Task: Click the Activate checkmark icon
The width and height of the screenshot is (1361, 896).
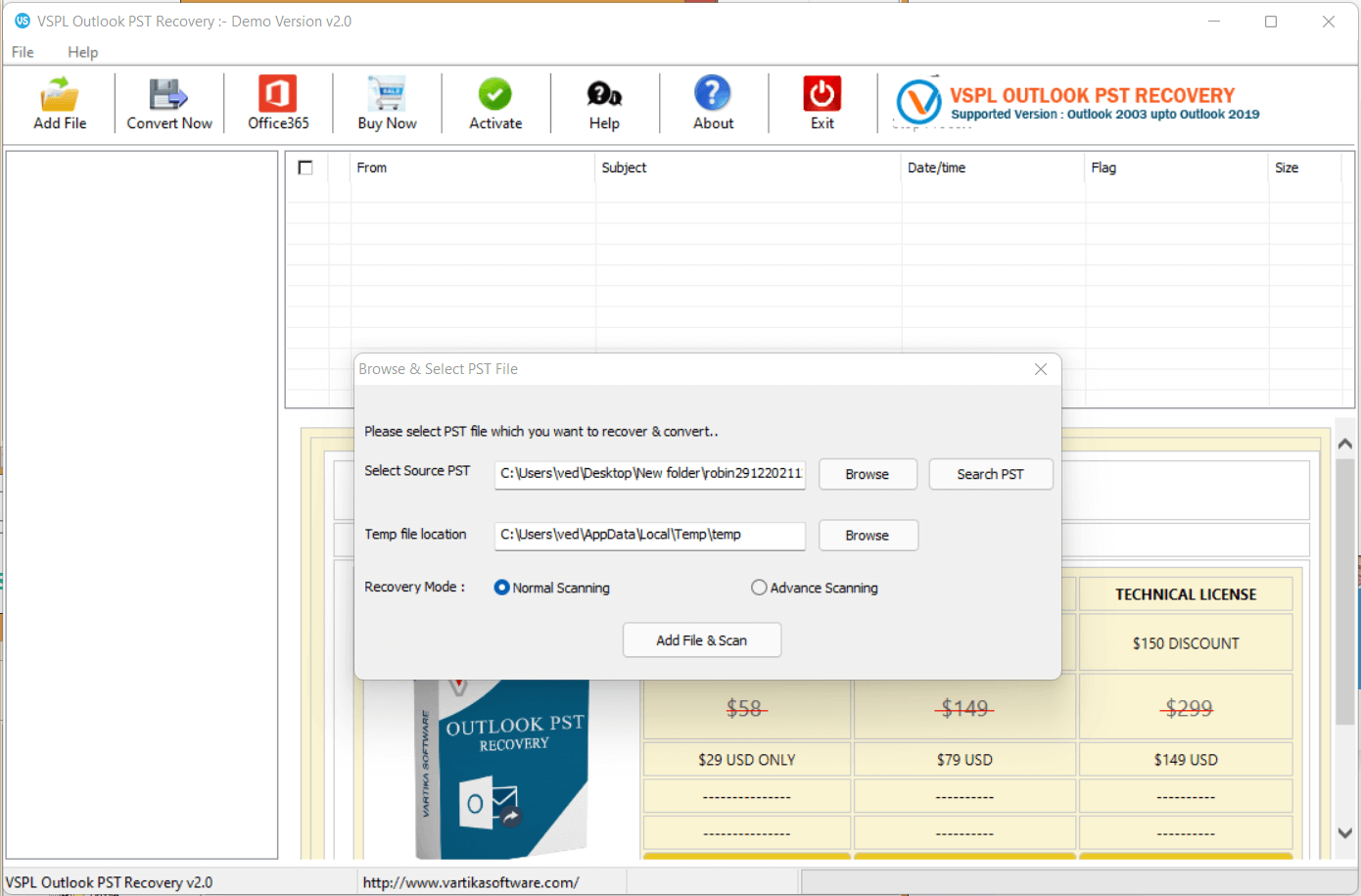Action: coord(495,103)
